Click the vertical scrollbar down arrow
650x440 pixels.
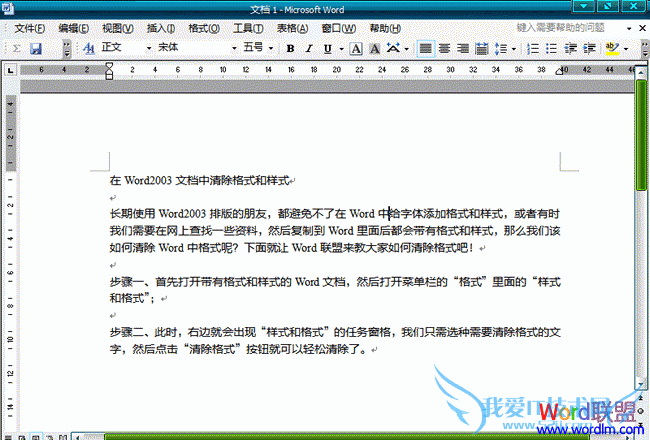pos(641,384)
